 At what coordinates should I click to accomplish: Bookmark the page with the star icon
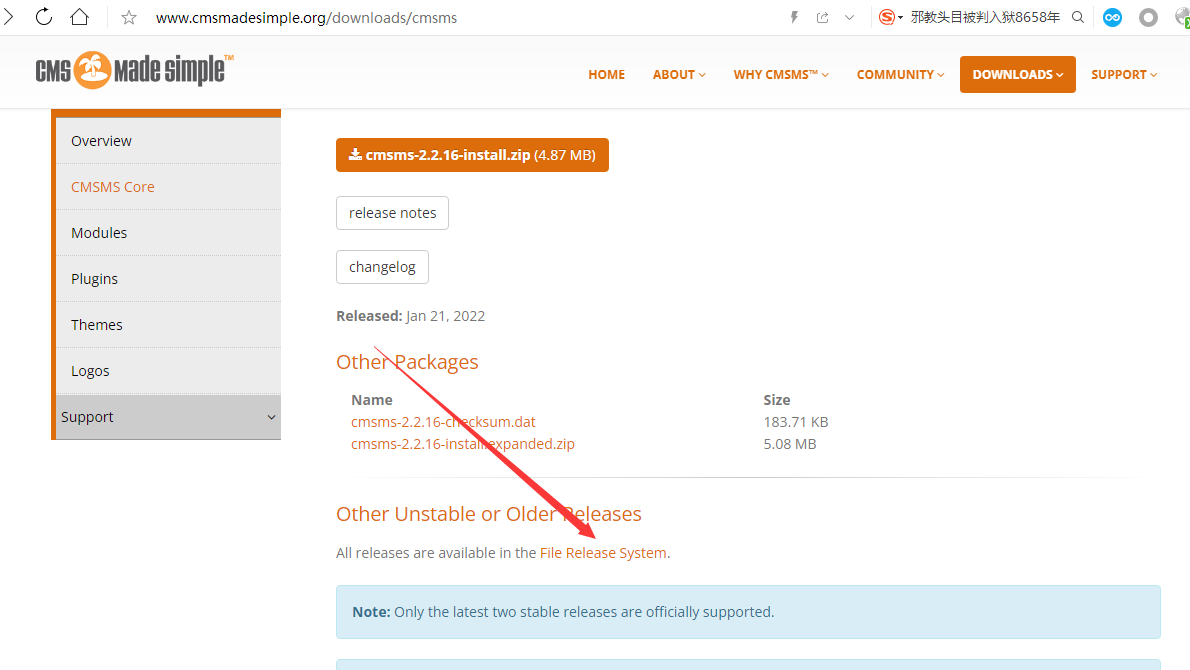129,17
